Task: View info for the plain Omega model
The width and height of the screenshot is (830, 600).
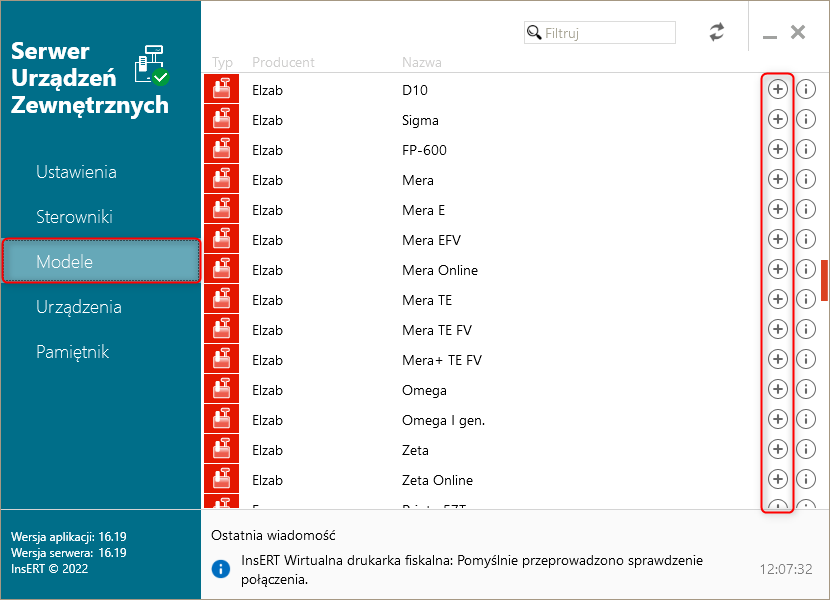Action: pyautogui.click(x=806, y=389)
